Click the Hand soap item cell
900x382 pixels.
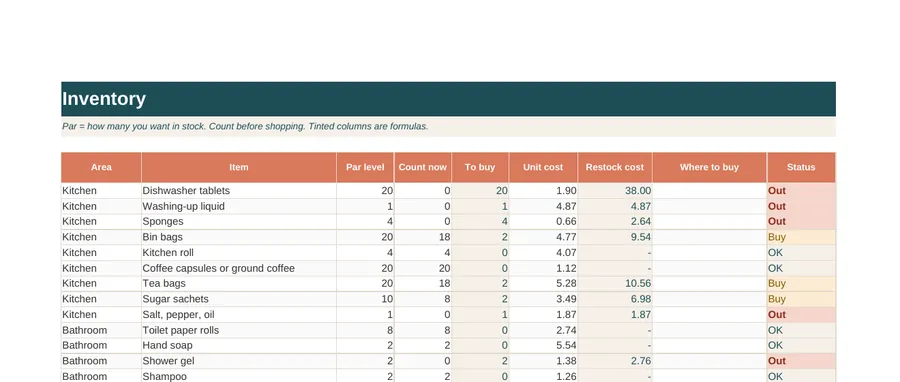pos(239,345)
